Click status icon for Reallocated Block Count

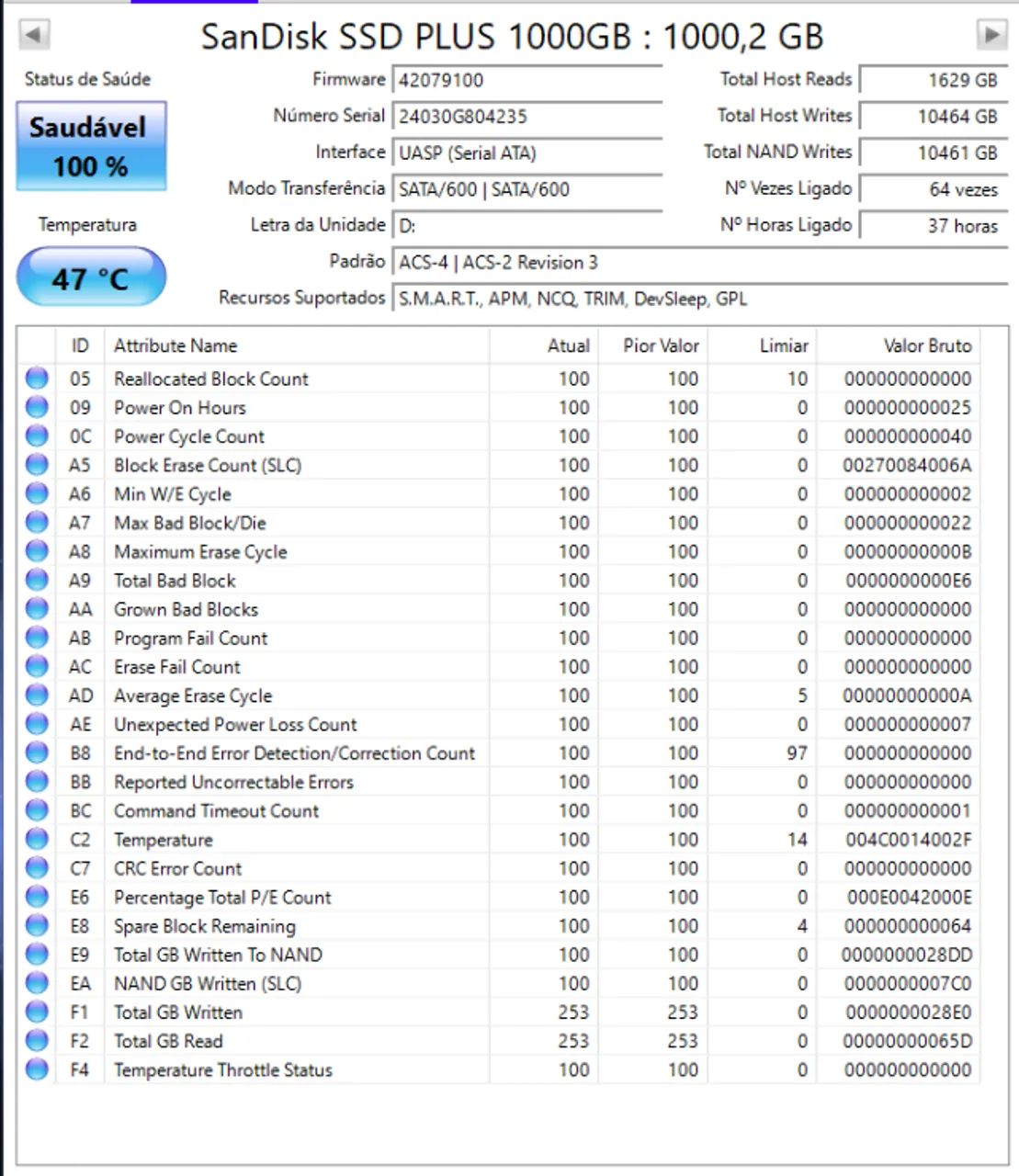point(37,378)
